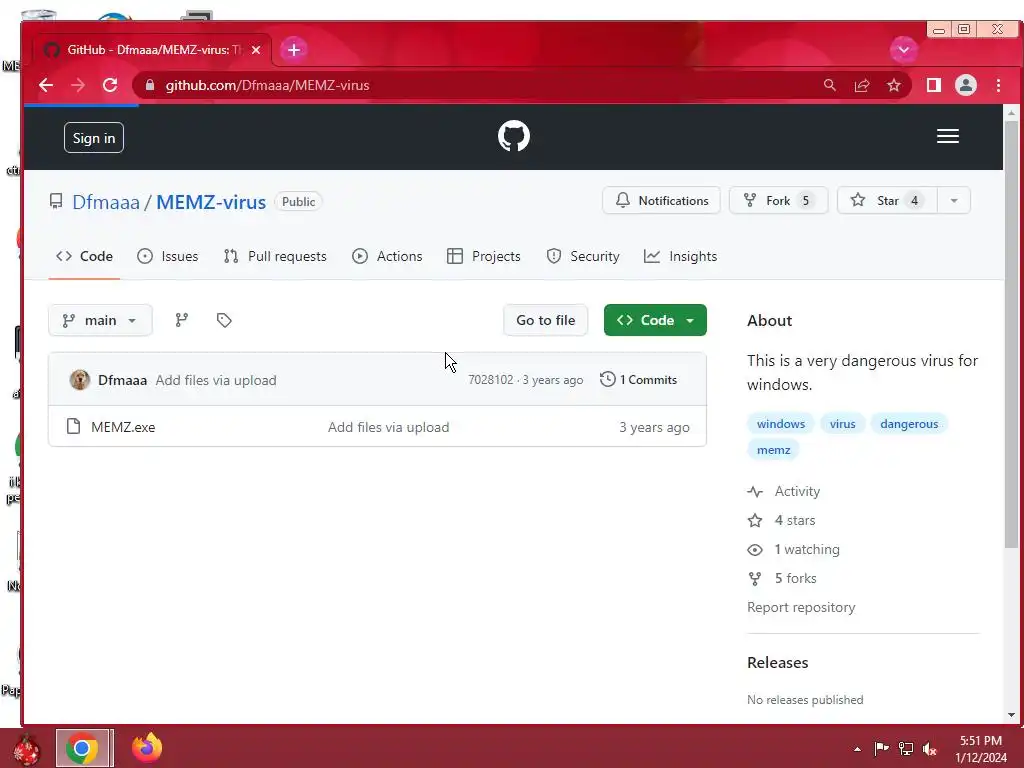View the 1 Commits history link
1024x768 pixels.
[639, 379]
